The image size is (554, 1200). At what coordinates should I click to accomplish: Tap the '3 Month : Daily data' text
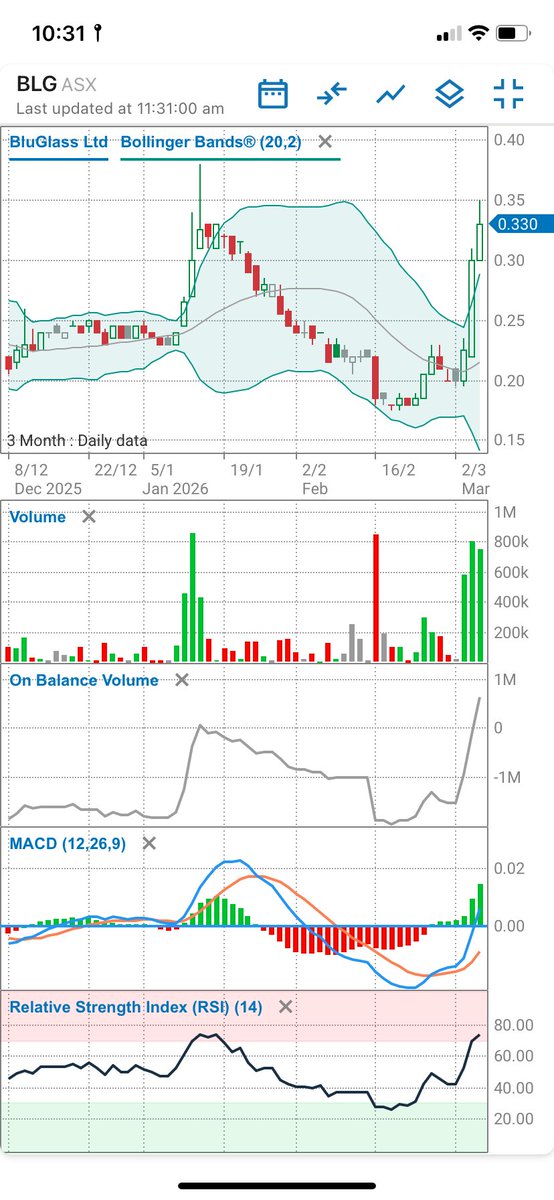(x=77, y=440)
